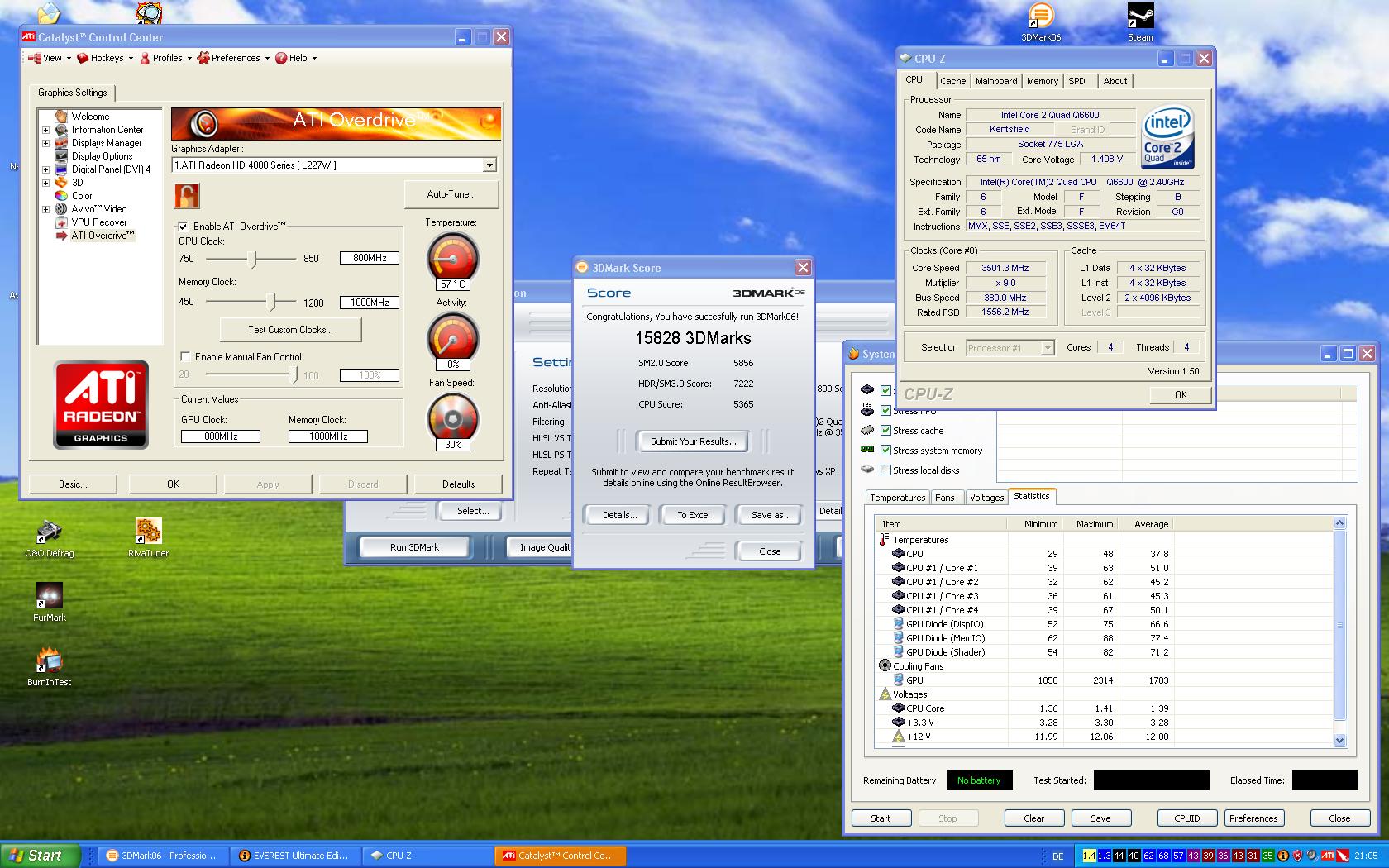This screenshot has width=1389, height=868.
Task: Expand the Avivo Video tree node
Action: tap(46, 209)
